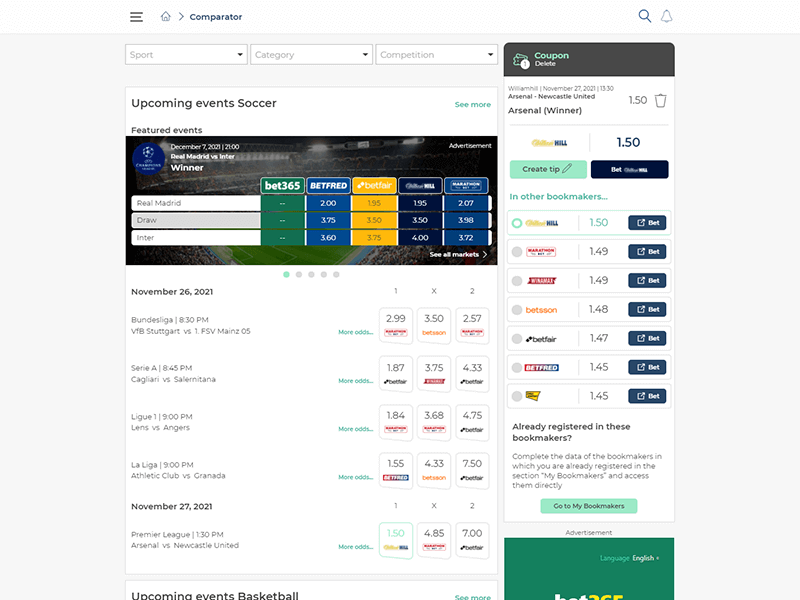Click See all markets link
Viewport: 800px width, 600px height.
click(458, 255)
